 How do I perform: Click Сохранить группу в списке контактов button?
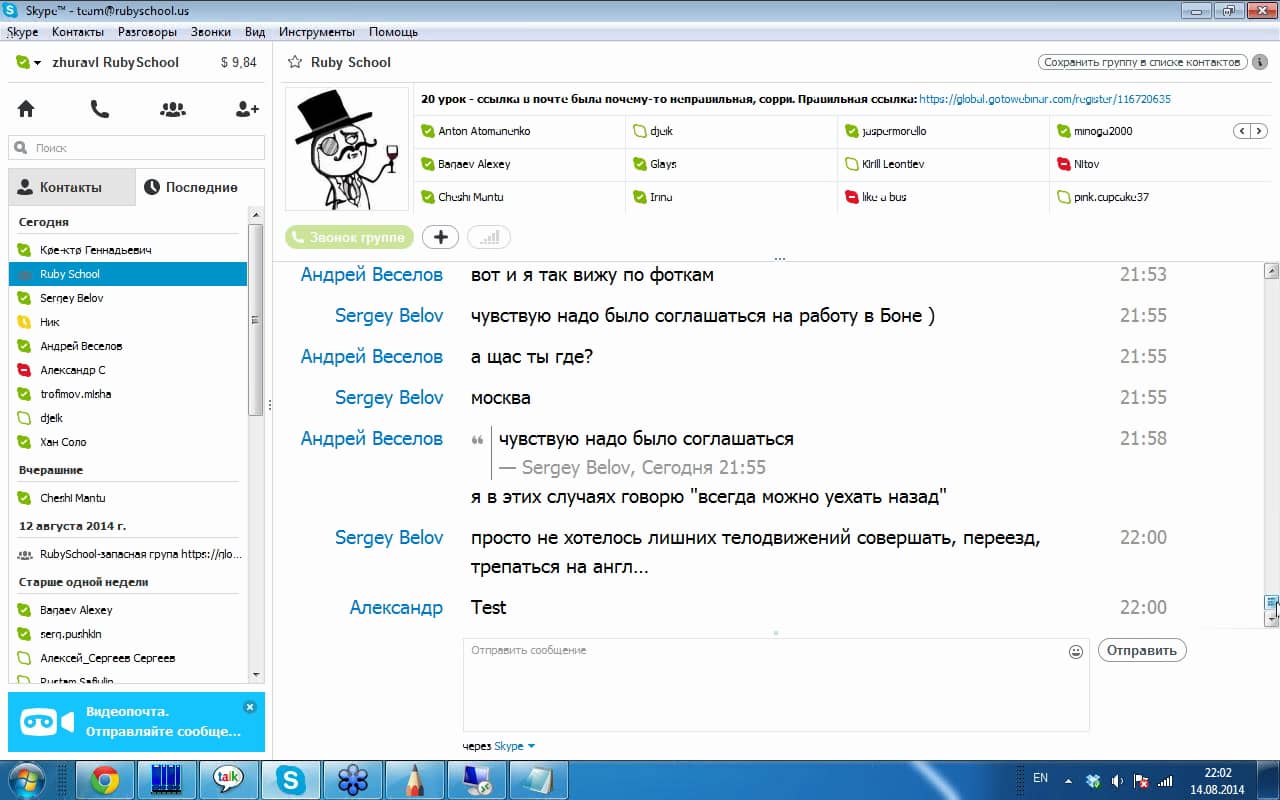(1142, 62)
